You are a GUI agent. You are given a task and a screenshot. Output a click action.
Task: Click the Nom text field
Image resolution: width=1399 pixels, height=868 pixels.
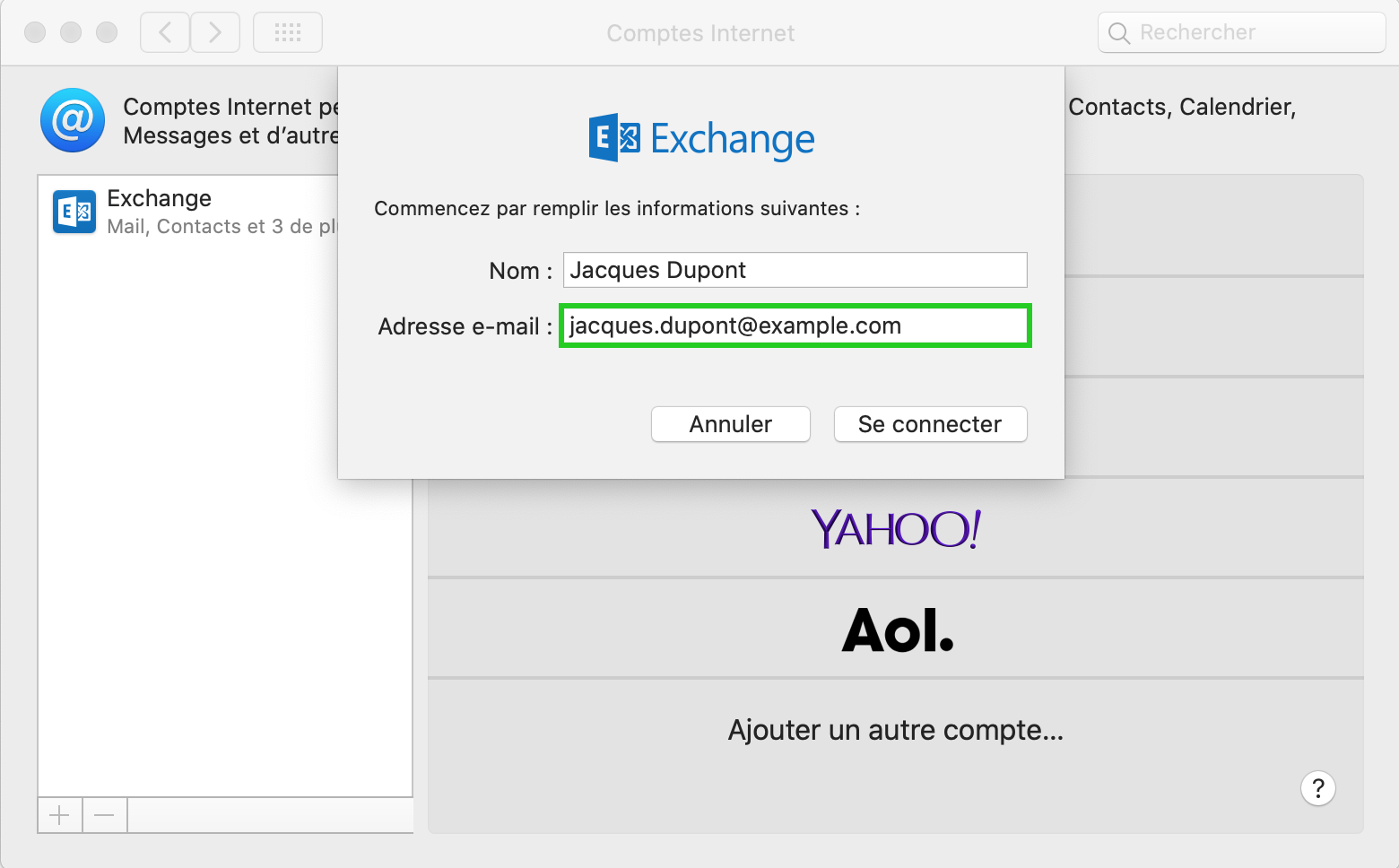(795, 270)
